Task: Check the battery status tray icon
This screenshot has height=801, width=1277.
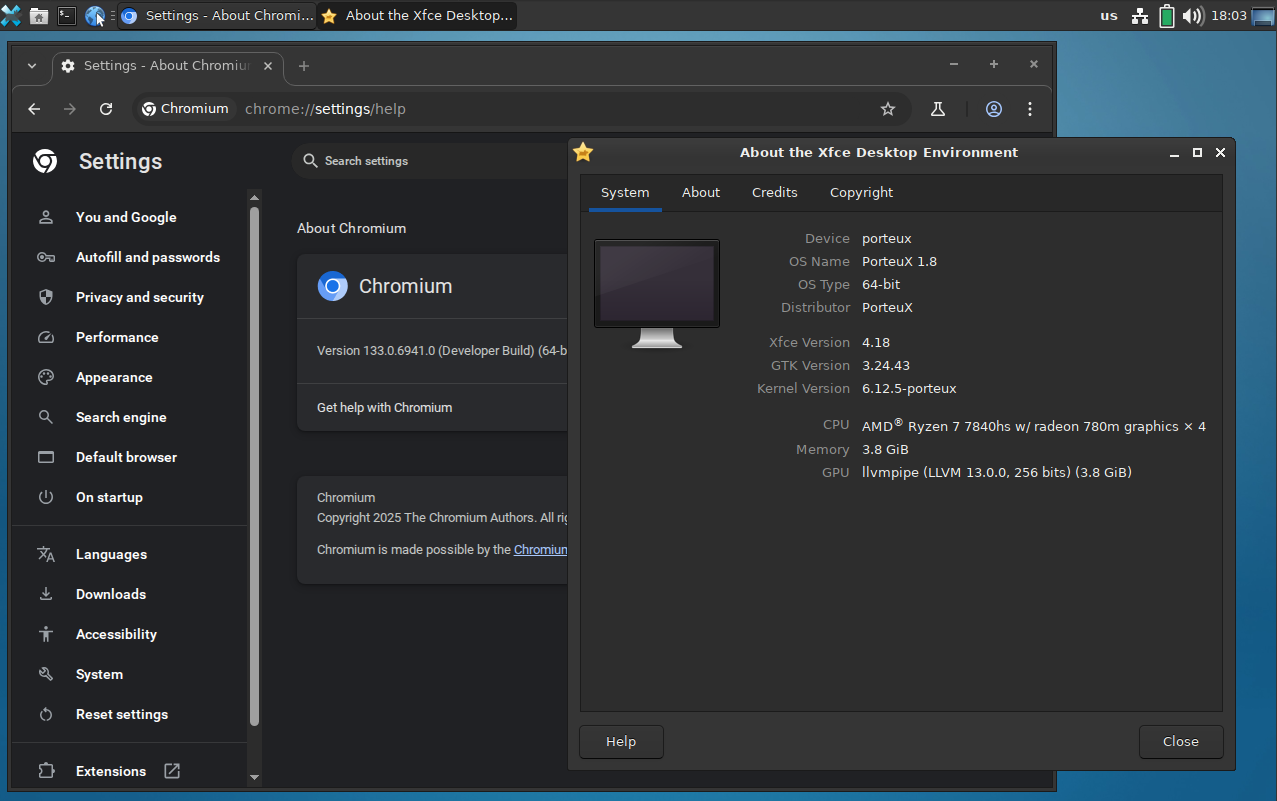Action: coord(1166,15)
